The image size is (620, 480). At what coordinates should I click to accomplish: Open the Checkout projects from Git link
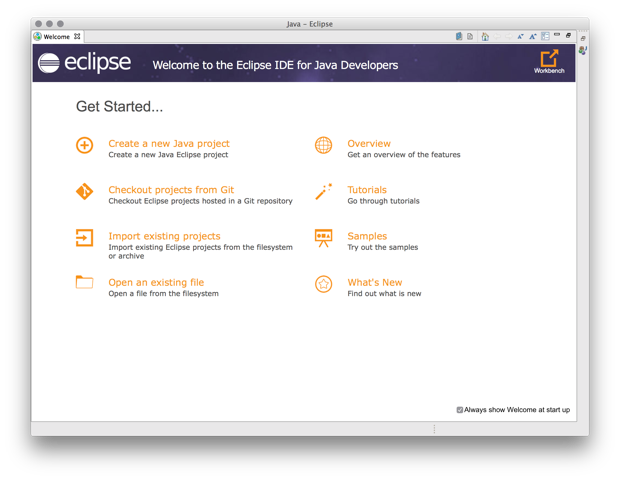pos(171,190)
